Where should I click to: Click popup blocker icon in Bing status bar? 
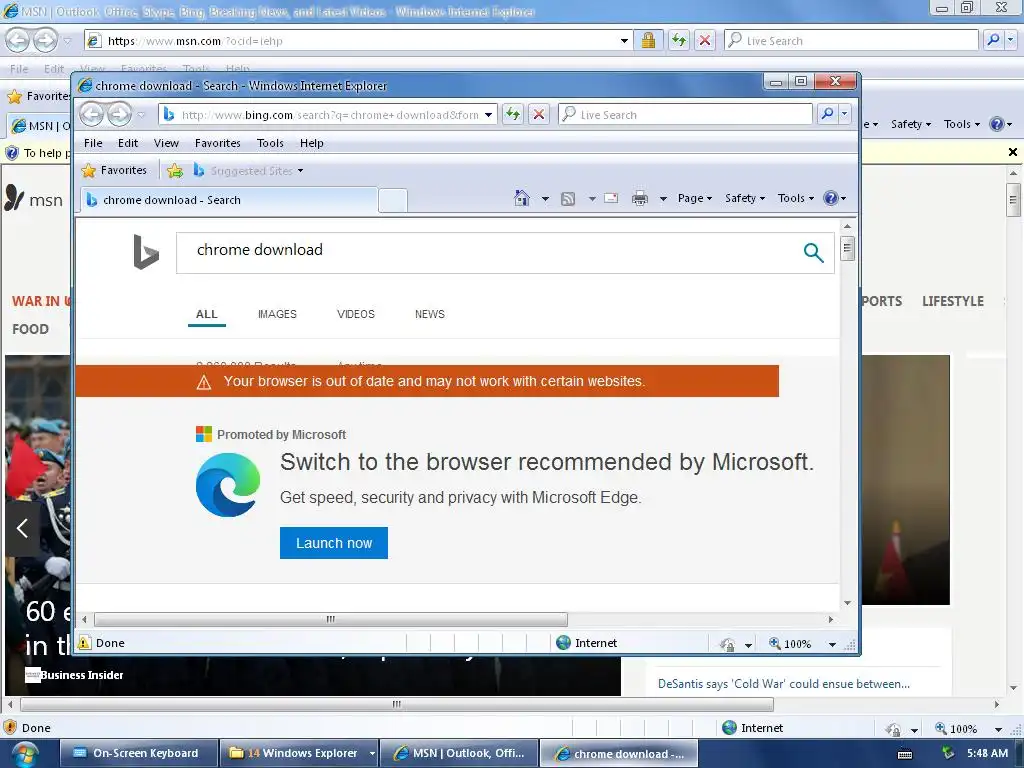728,644
